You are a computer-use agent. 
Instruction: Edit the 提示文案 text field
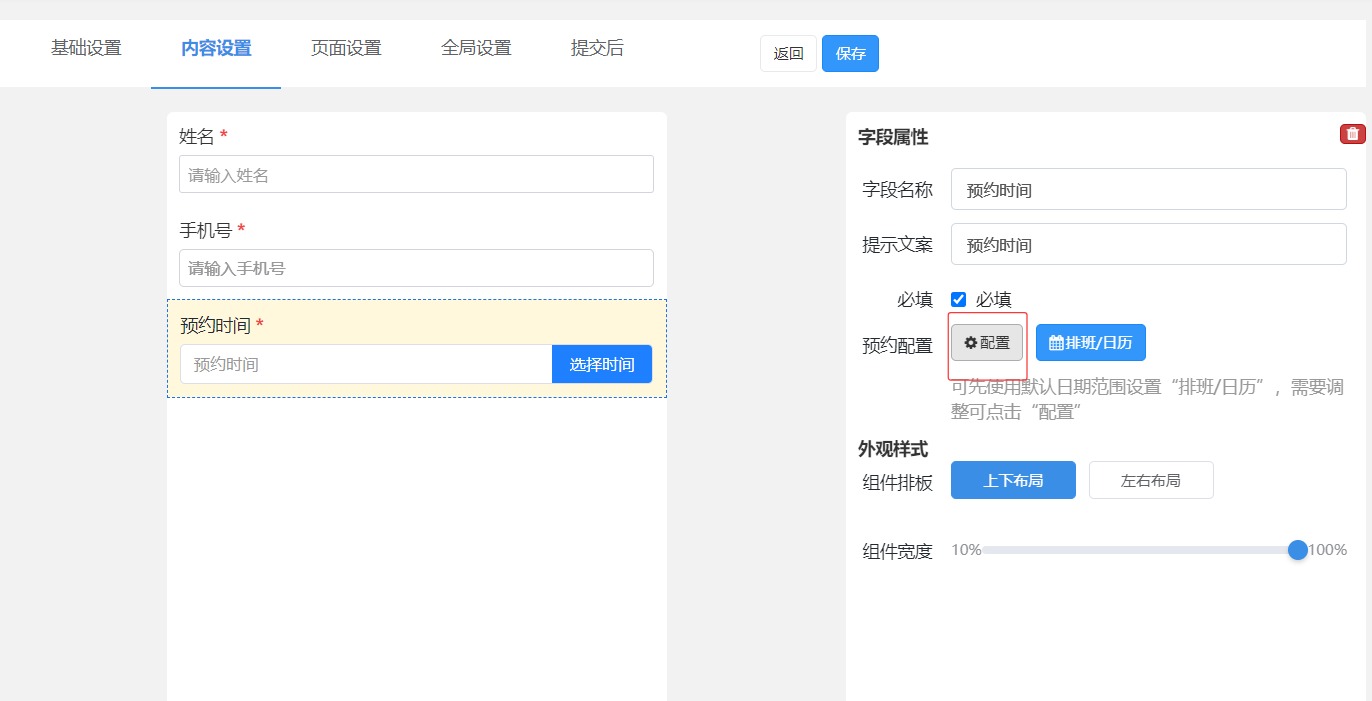(1148, 245)
